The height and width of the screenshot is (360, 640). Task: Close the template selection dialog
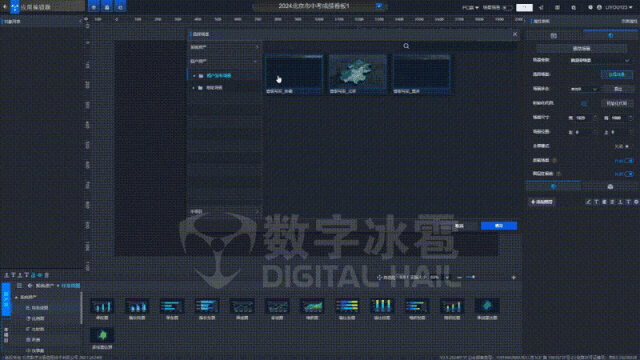(515, 34)
